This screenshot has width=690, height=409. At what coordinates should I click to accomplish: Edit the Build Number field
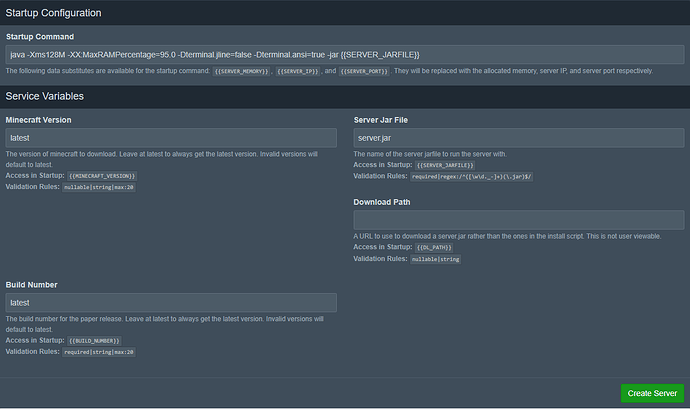pyautogui.click(x=171, y=303)
